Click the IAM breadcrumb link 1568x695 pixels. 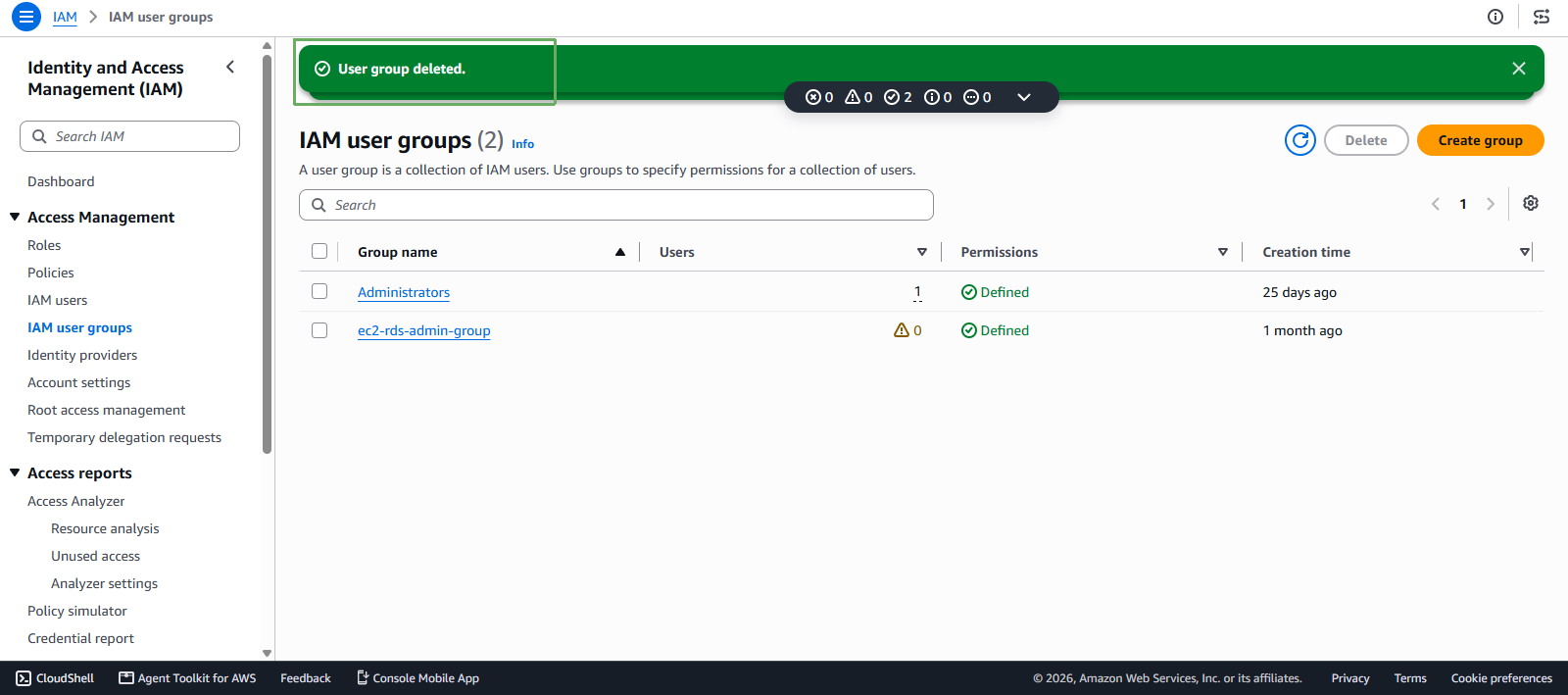(65, 17)
